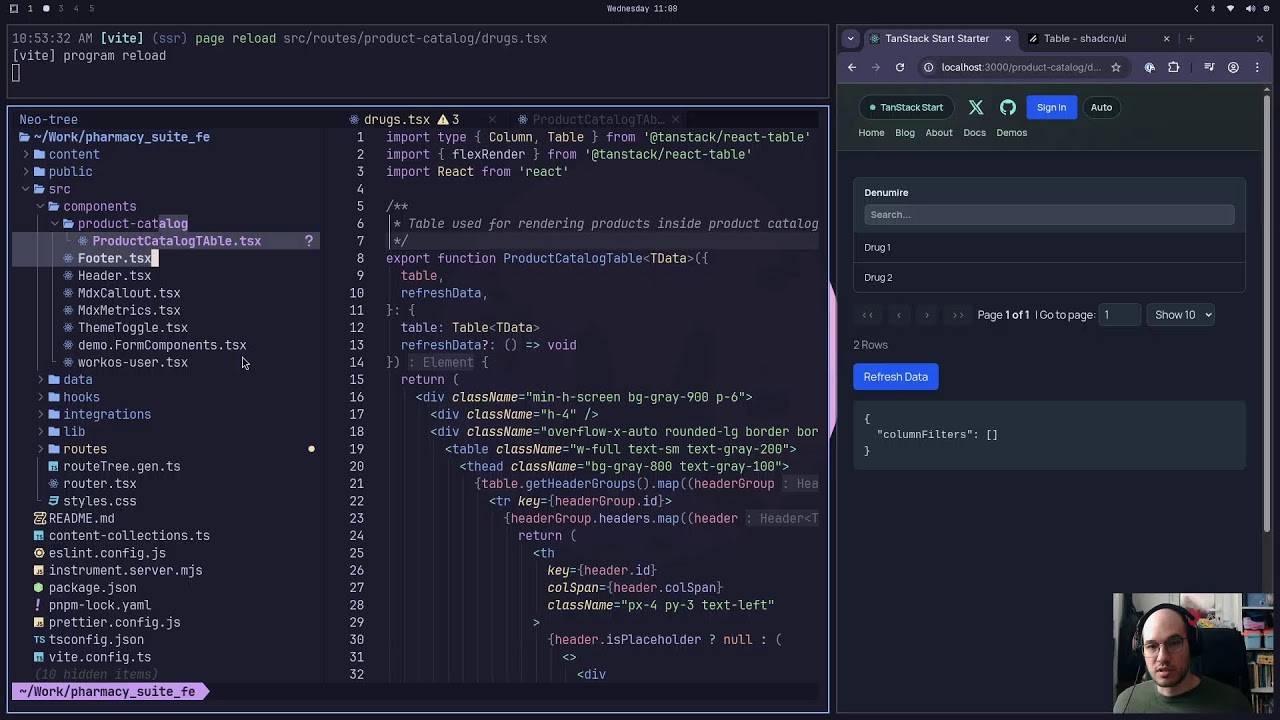This screenshot has height=720, width=1280.
Task: Open the browser extensions puzzle icon
Action: pyautogui.click(x=1174, y=67)
